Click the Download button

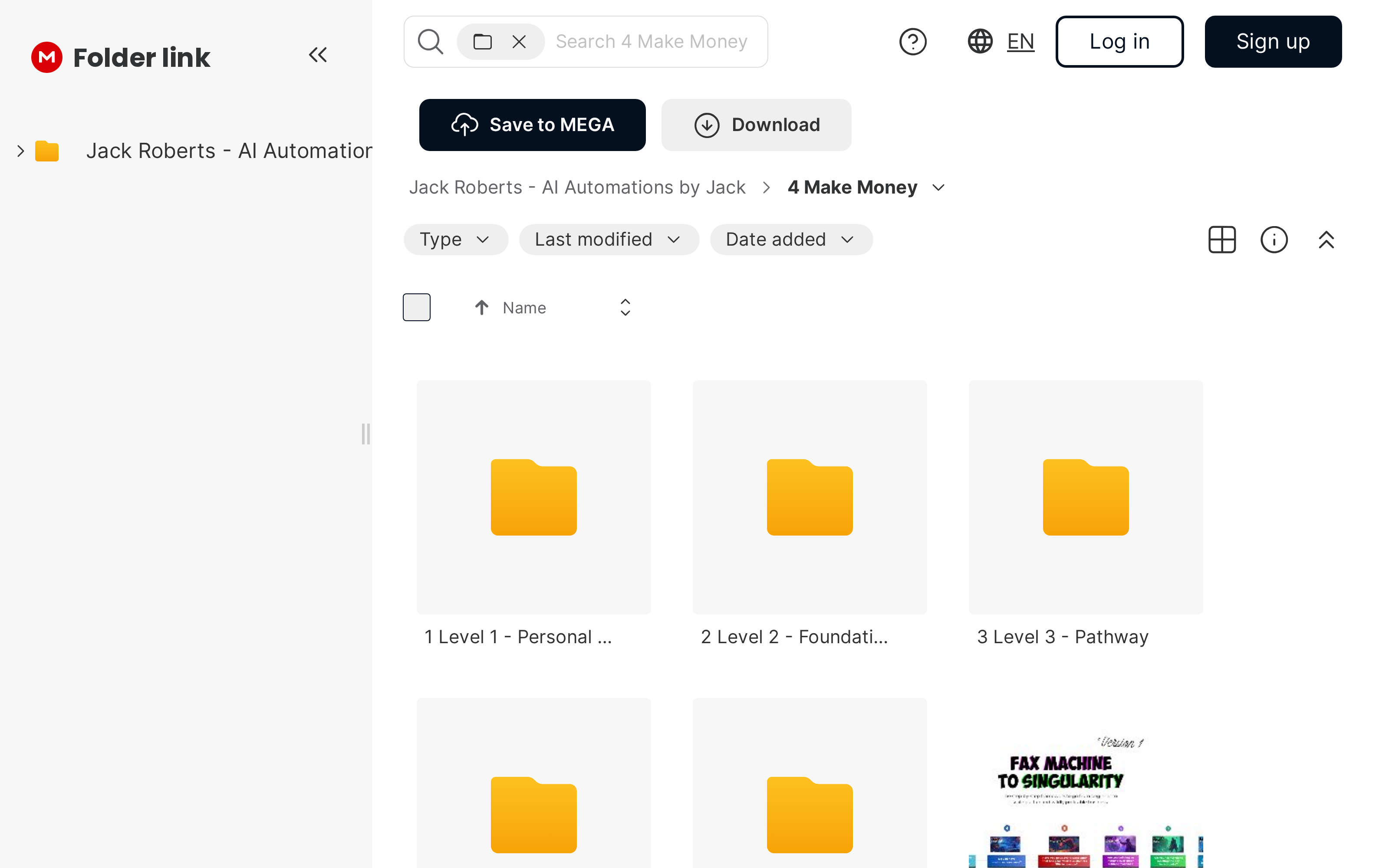[x=756, y=125]
